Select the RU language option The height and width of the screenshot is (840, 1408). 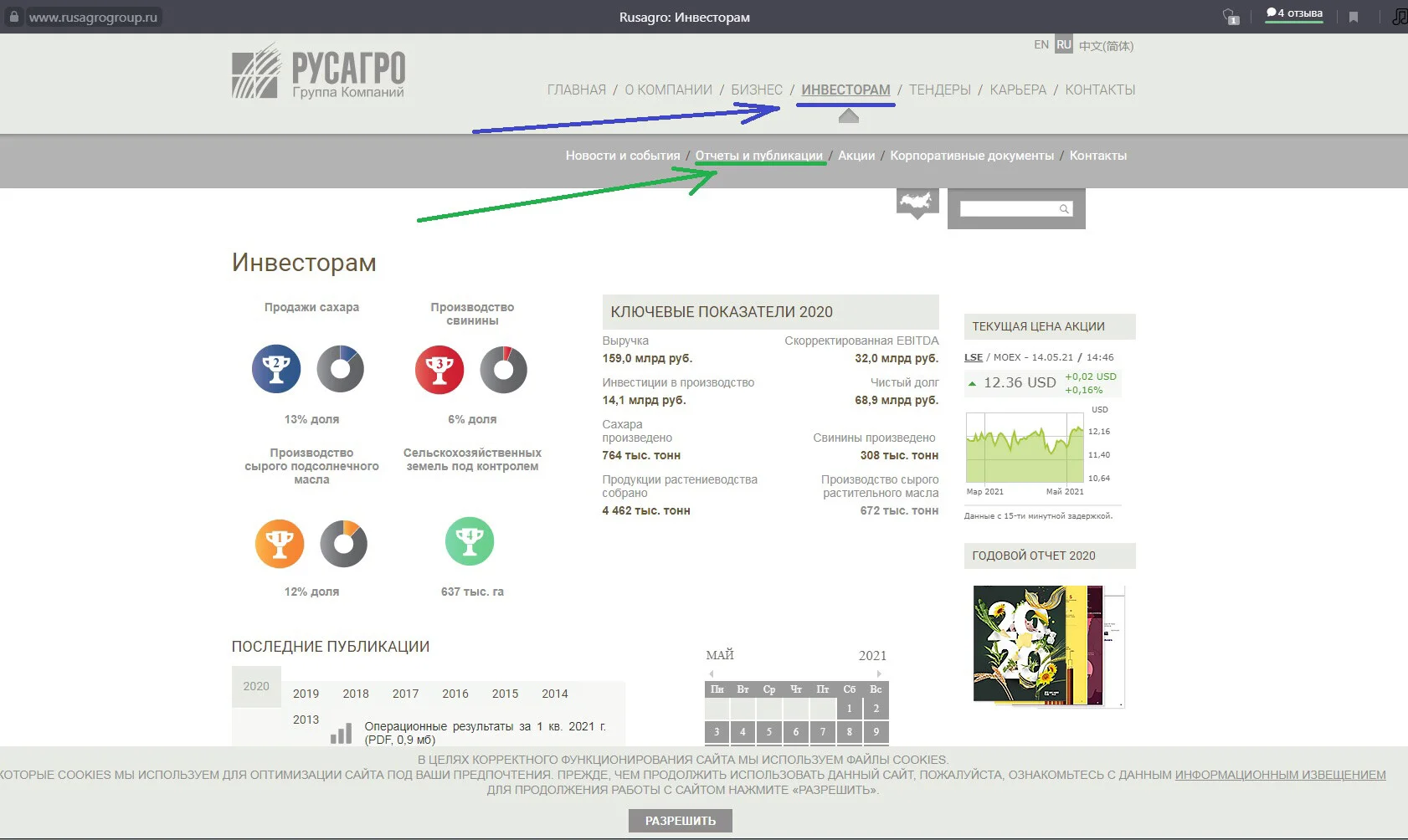coord(1063,44)
